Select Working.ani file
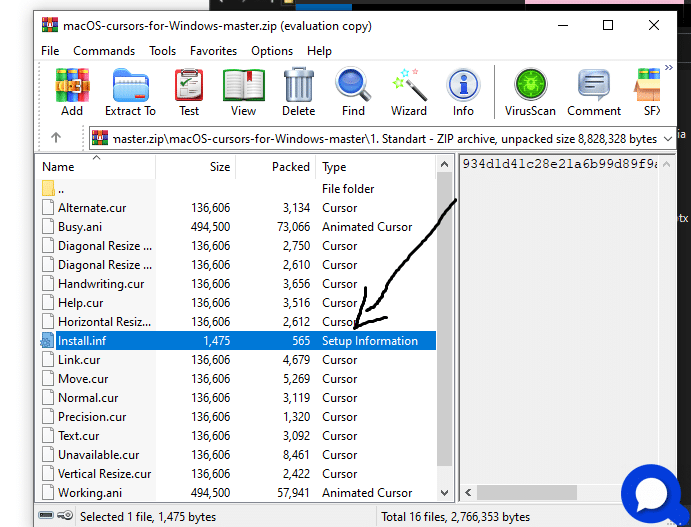Viewport: 691px width, 527px height. pos(90,492)
